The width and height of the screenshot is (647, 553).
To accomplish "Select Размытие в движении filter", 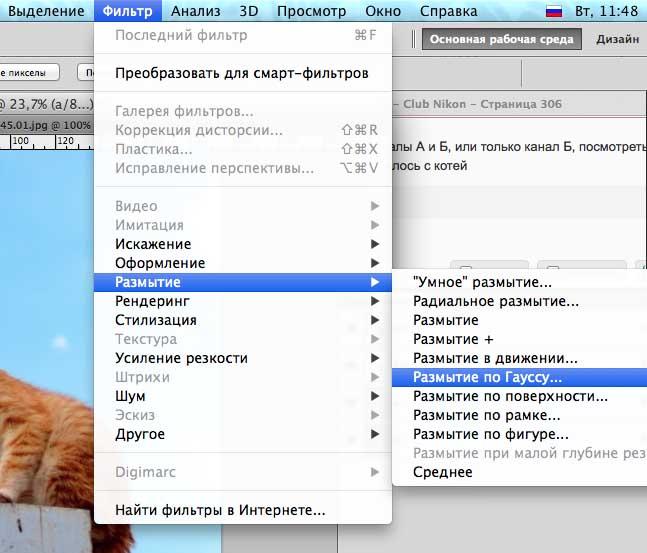I will (x=519, y=358).
